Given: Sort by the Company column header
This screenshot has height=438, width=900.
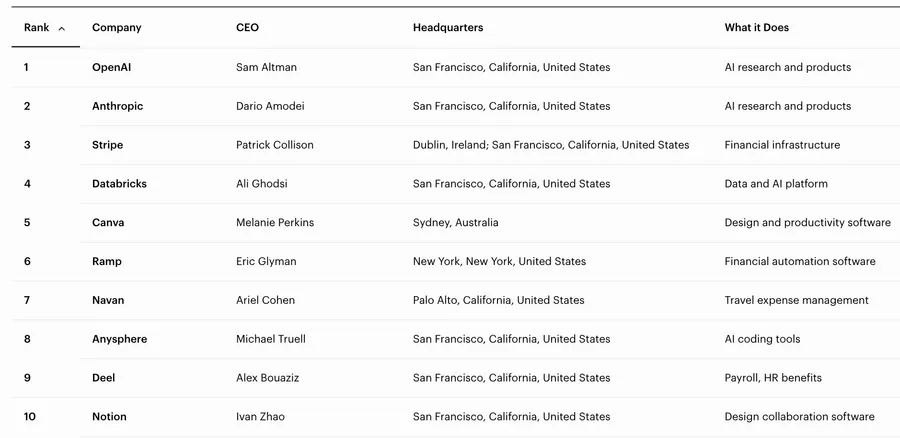Looking at the screenshot, I should tap(117, 28).
